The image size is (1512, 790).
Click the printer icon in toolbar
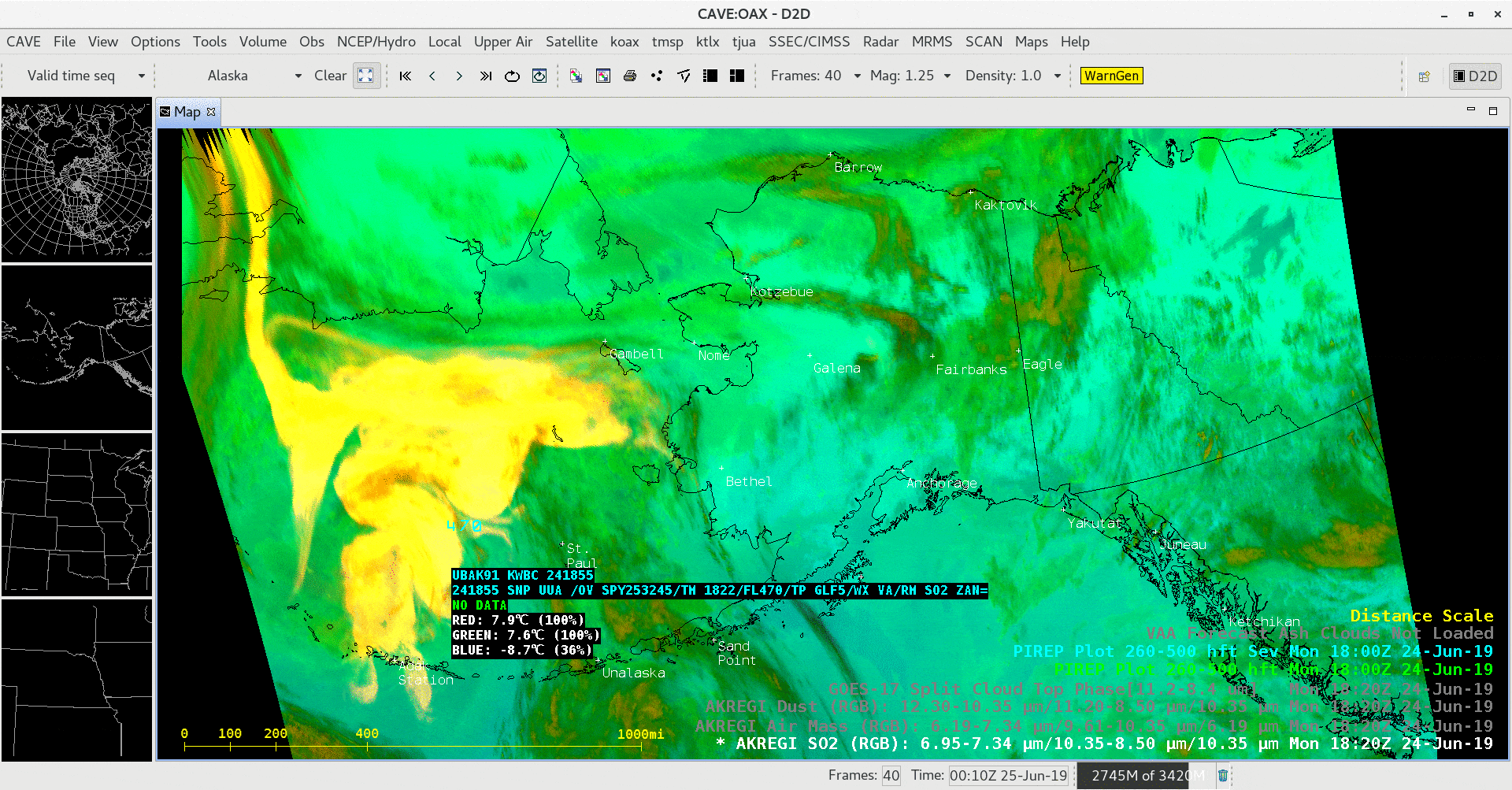pyautogui.click(x=630, y=76)
